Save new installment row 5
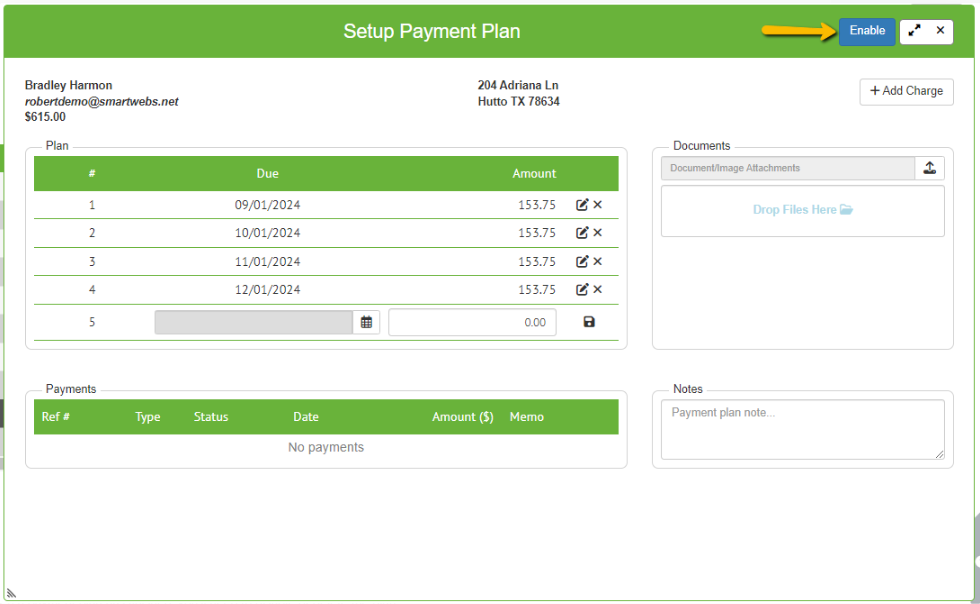Image resolution: width=980 pixels, height=604 pixels. tap(589, 322)
